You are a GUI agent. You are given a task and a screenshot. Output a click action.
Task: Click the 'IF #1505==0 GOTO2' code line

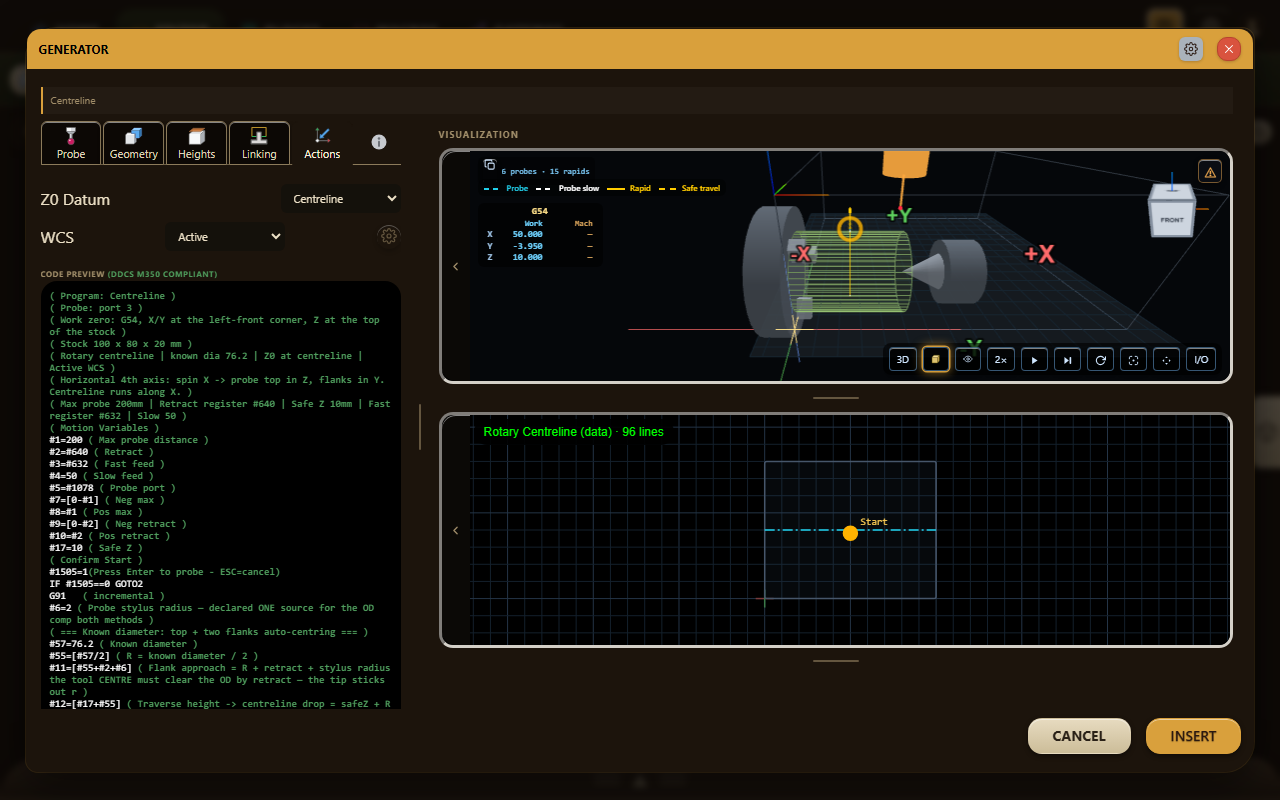click(x=96, y=584)
